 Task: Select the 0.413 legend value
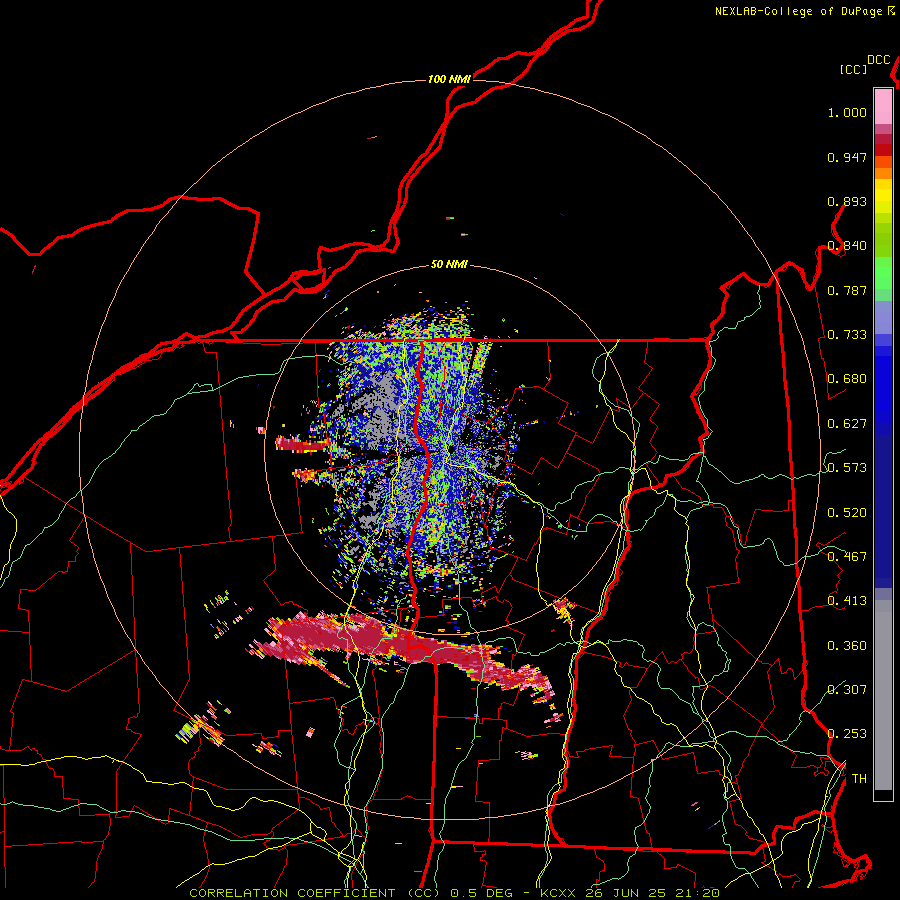tap(847, 601)
